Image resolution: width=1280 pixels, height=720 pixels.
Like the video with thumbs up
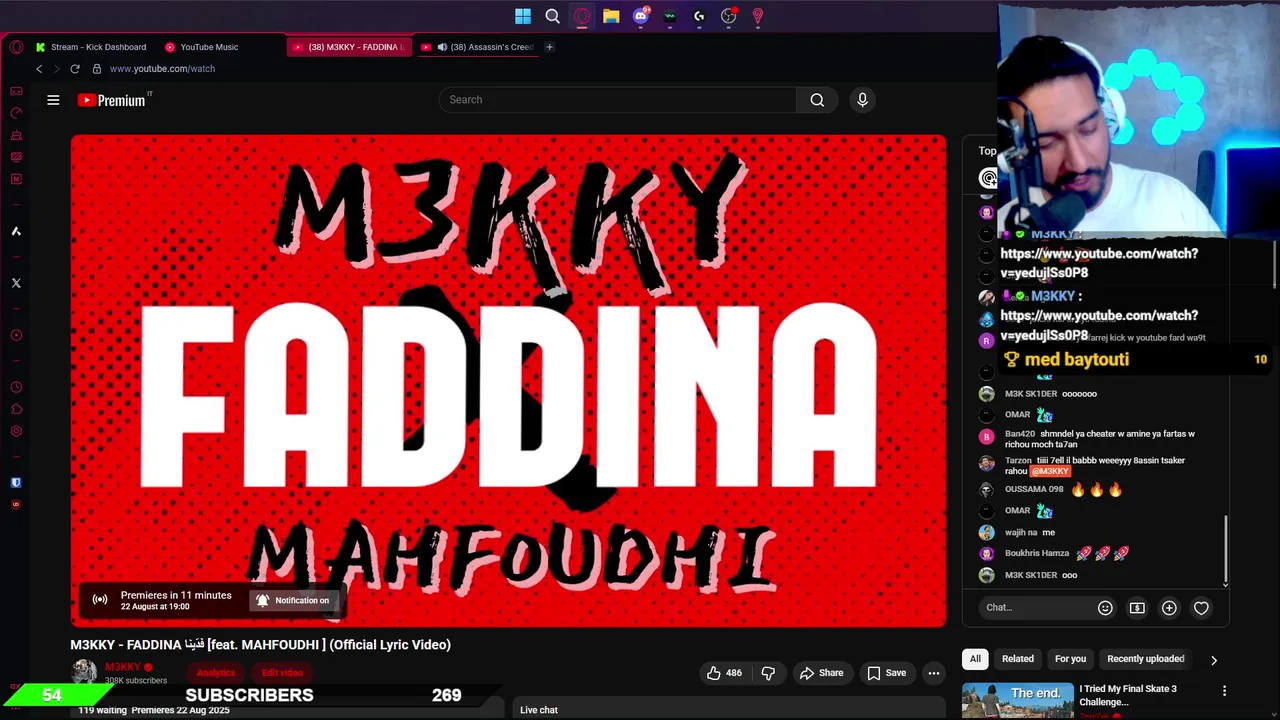tap(724, 673)
